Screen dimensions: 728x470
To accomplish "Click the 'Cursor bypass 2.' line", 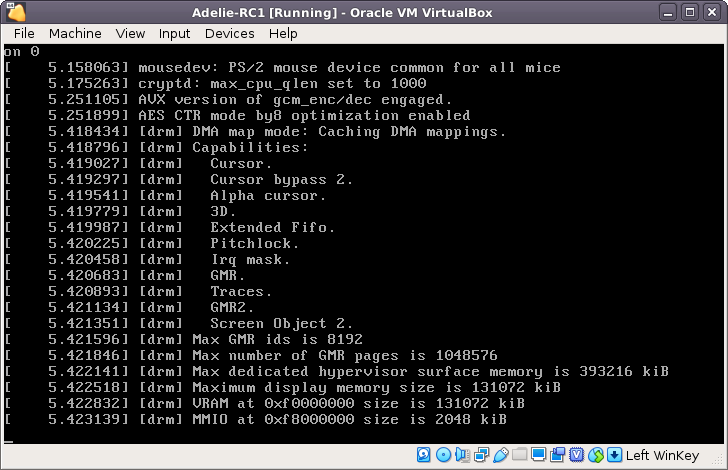I will point(178,179).
